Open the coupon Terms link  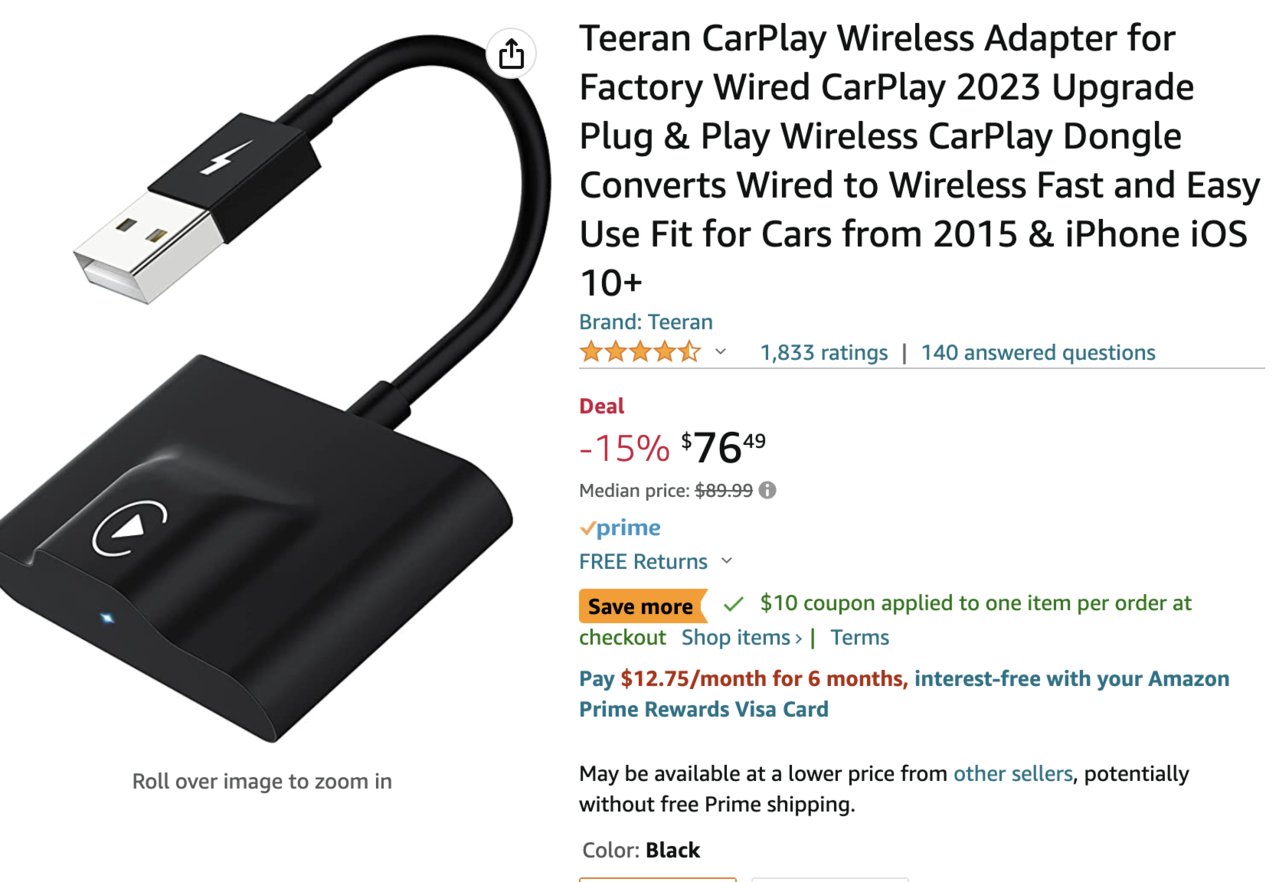pyautogui.click(x=859, y=637)
